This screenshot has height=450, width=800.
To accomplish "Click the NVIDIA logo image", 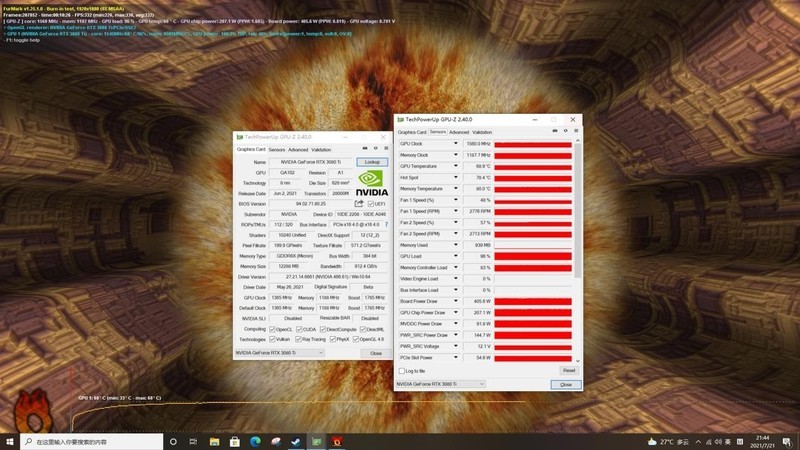I will click(x=371, y=183).
